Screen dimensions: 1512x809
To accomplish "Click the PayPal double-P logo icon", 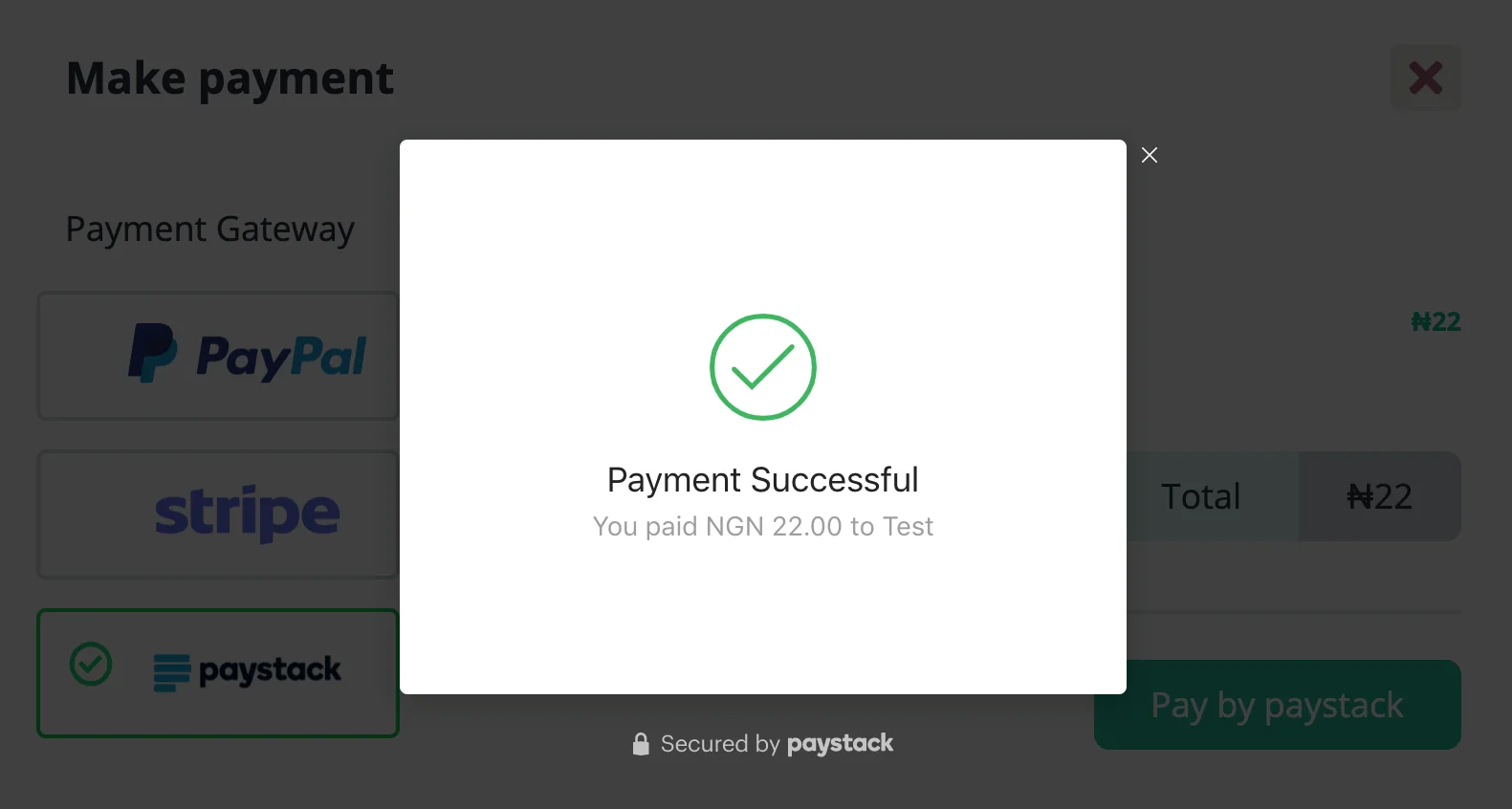I will [x=152, y=353].
